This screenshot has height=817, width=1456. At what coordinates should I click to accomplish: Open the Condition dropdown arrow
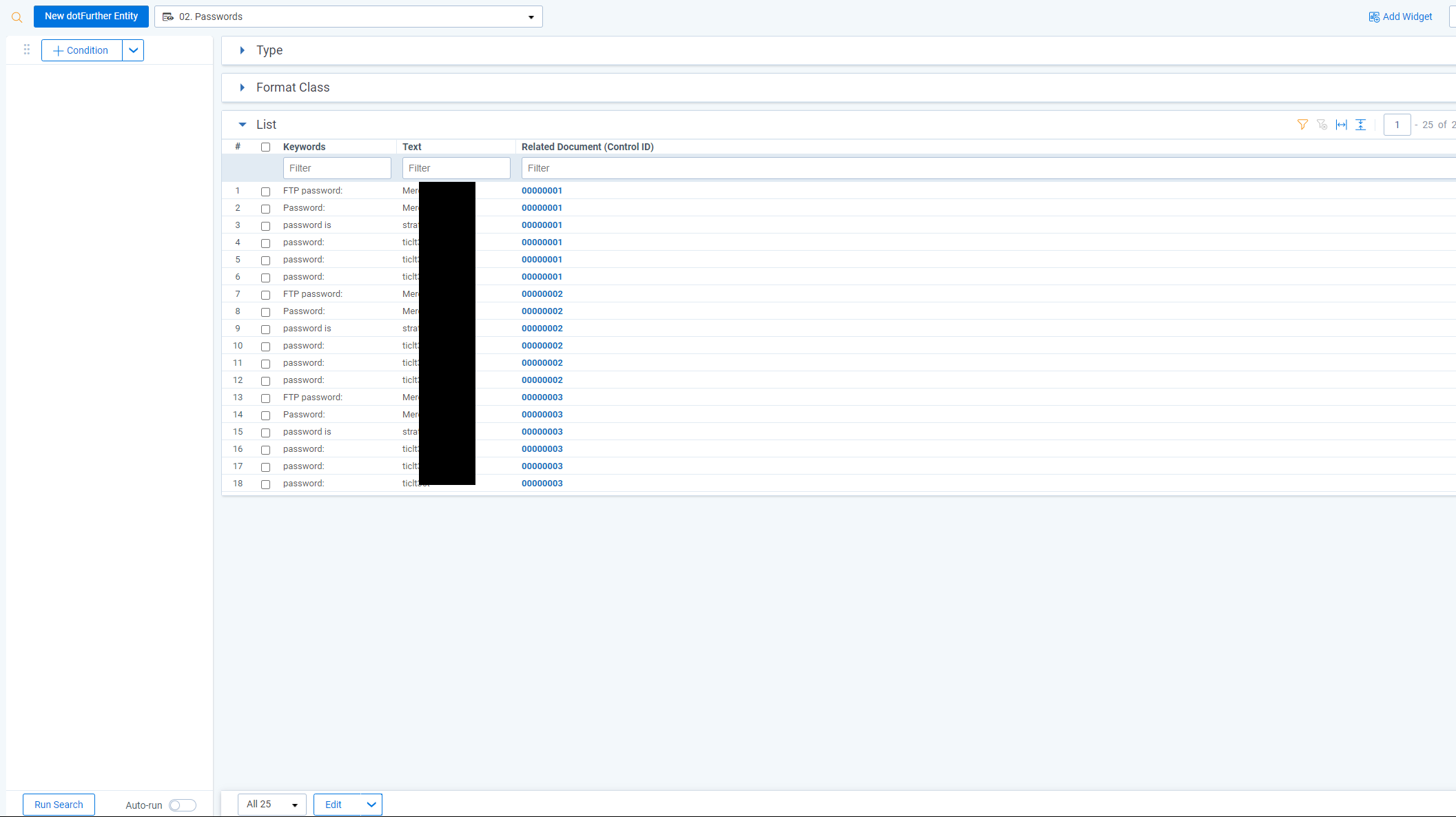point(133,50)
